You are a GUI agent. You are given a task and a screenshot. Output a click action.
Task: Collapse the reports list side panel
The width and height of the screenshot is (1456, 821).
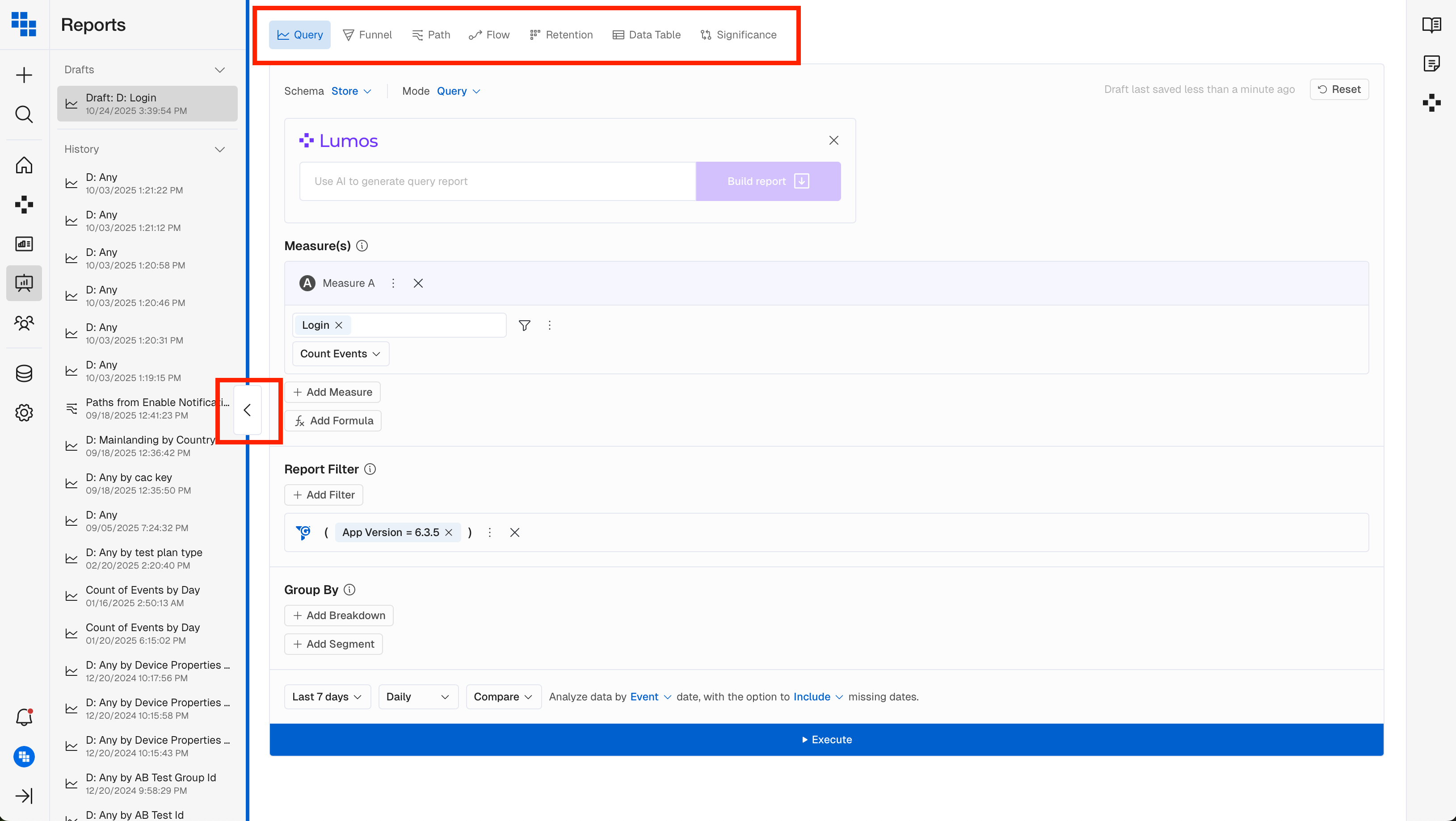(x=248, y=410)
